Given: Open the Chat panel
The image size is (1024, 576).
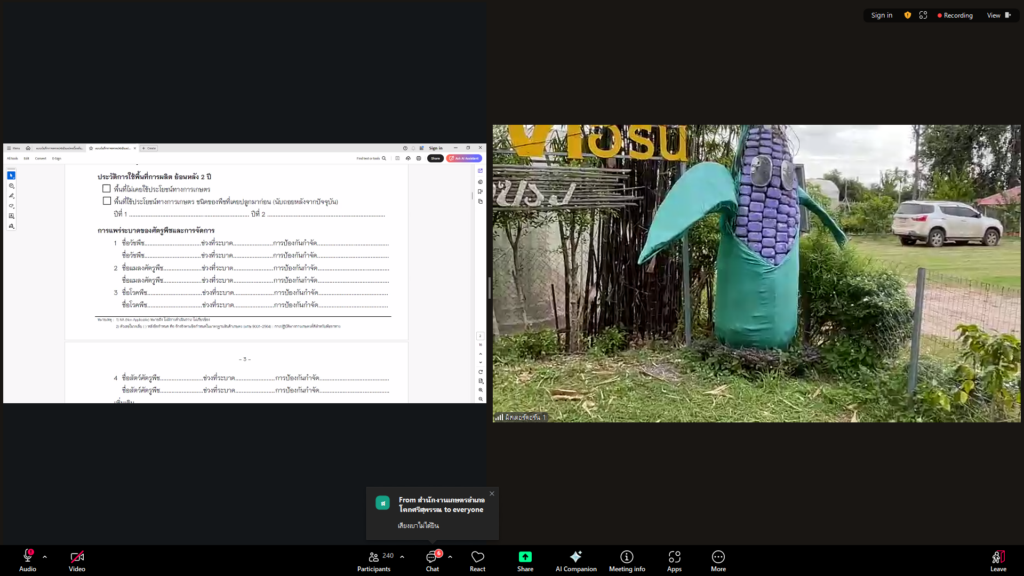Looking at the screenshot, I should point(432,559).
